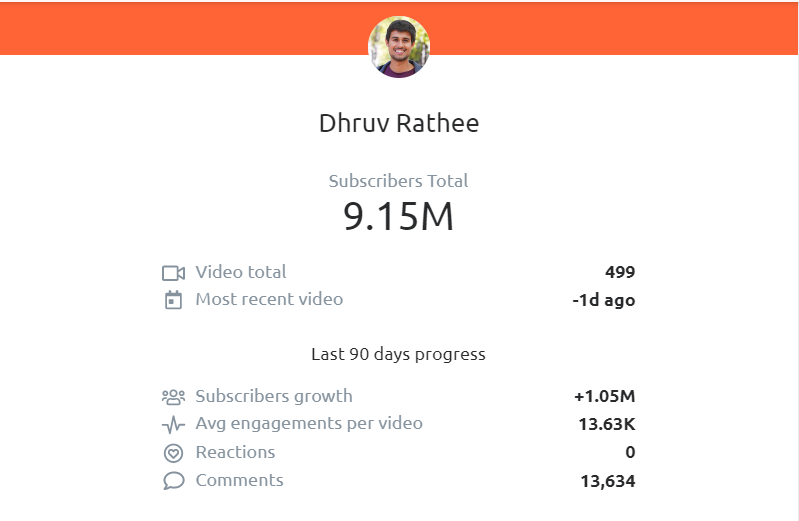
Task: Click the 13.63K engagements value
Action: click(607, 424)
